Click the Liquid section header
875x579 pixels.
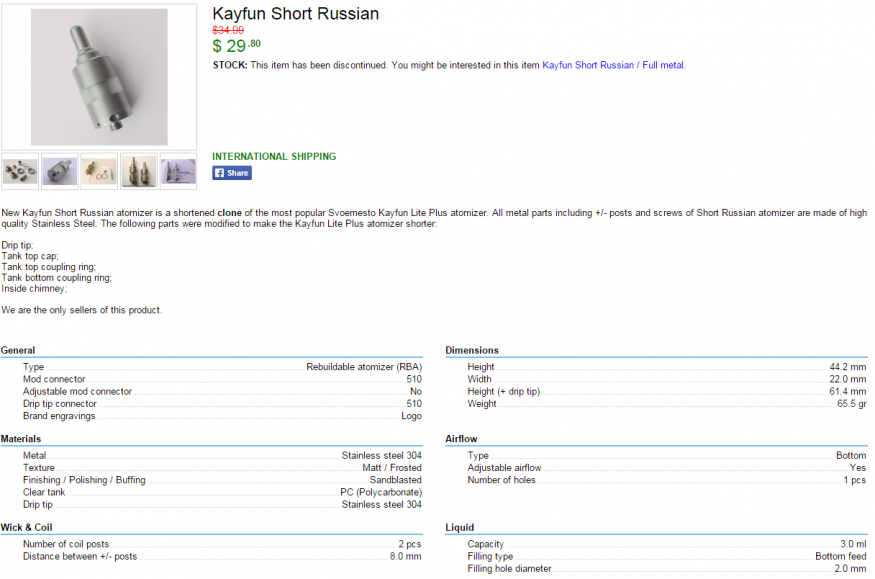point(459,527)
